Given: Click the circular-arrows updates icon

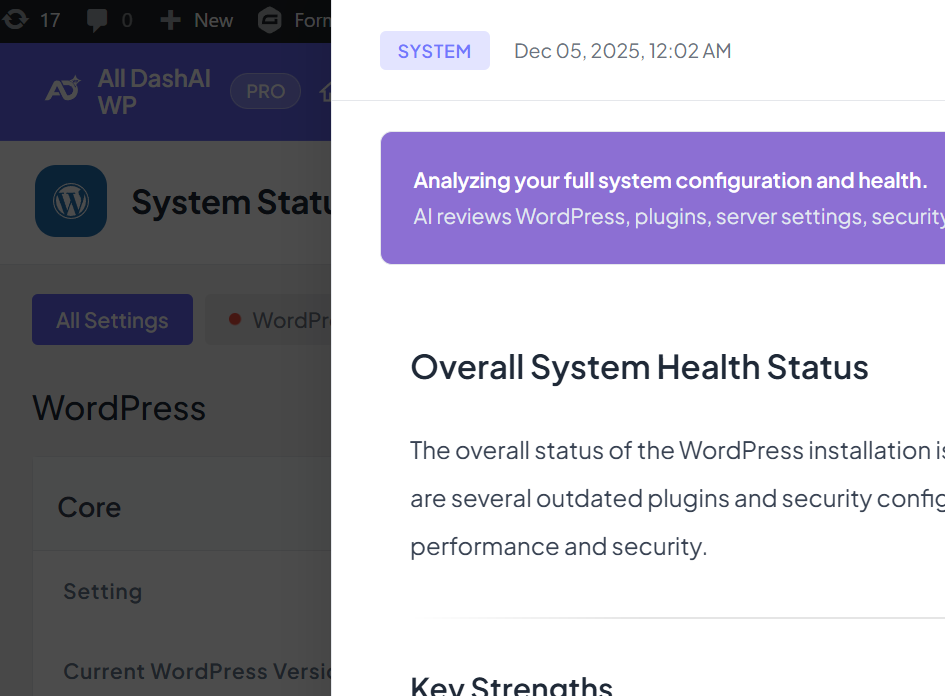Looking at the screenshot, I should coord(14,19).
